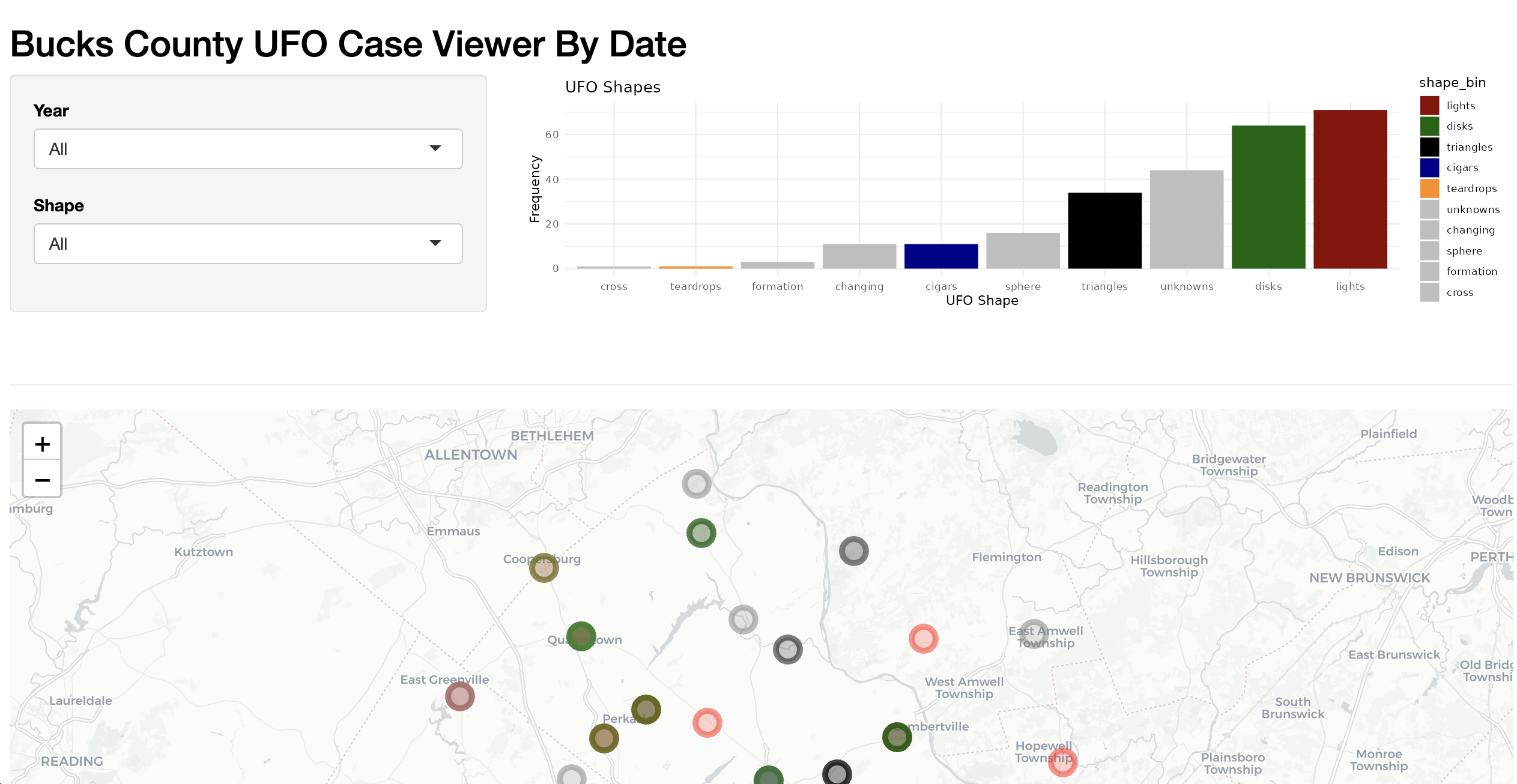Click the lights legend color swatch
Image resolution: width=1517 pixels, height=784 pixels.
pos(1429,106)
